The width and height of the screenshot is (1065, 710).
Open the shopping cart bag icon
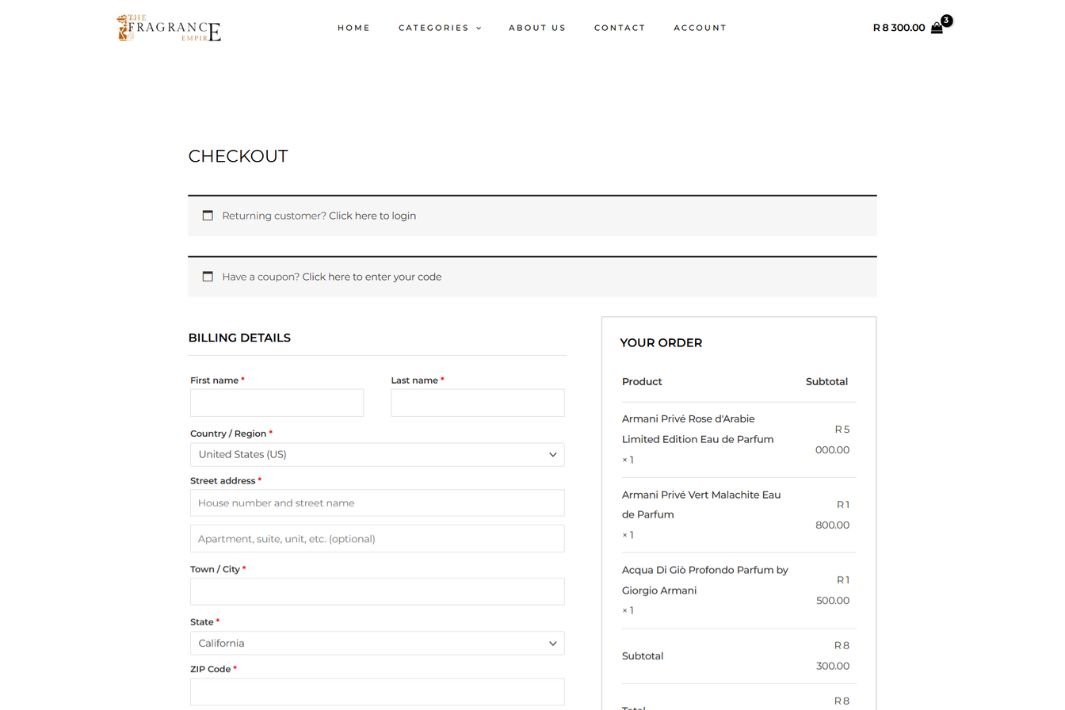pyautogui.click(x=937, y=28)
